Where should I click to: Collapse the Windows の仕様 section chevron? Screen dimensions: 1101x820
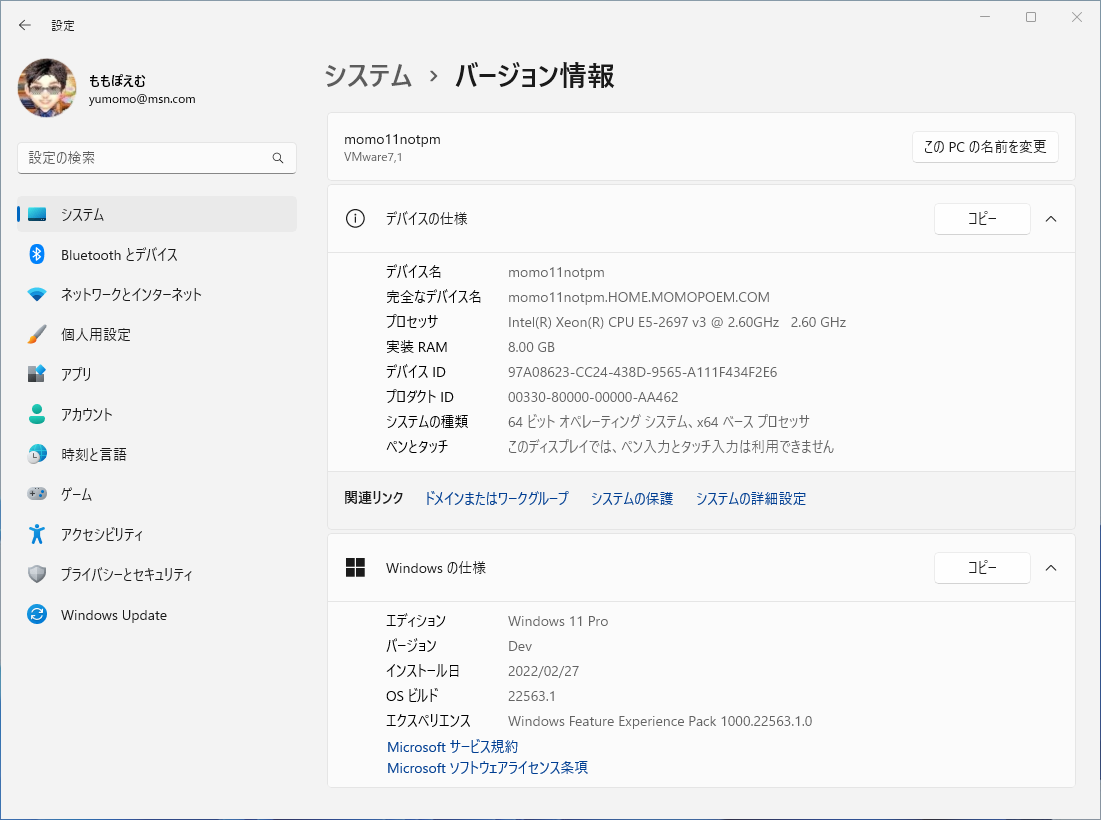click(1051, 568)
